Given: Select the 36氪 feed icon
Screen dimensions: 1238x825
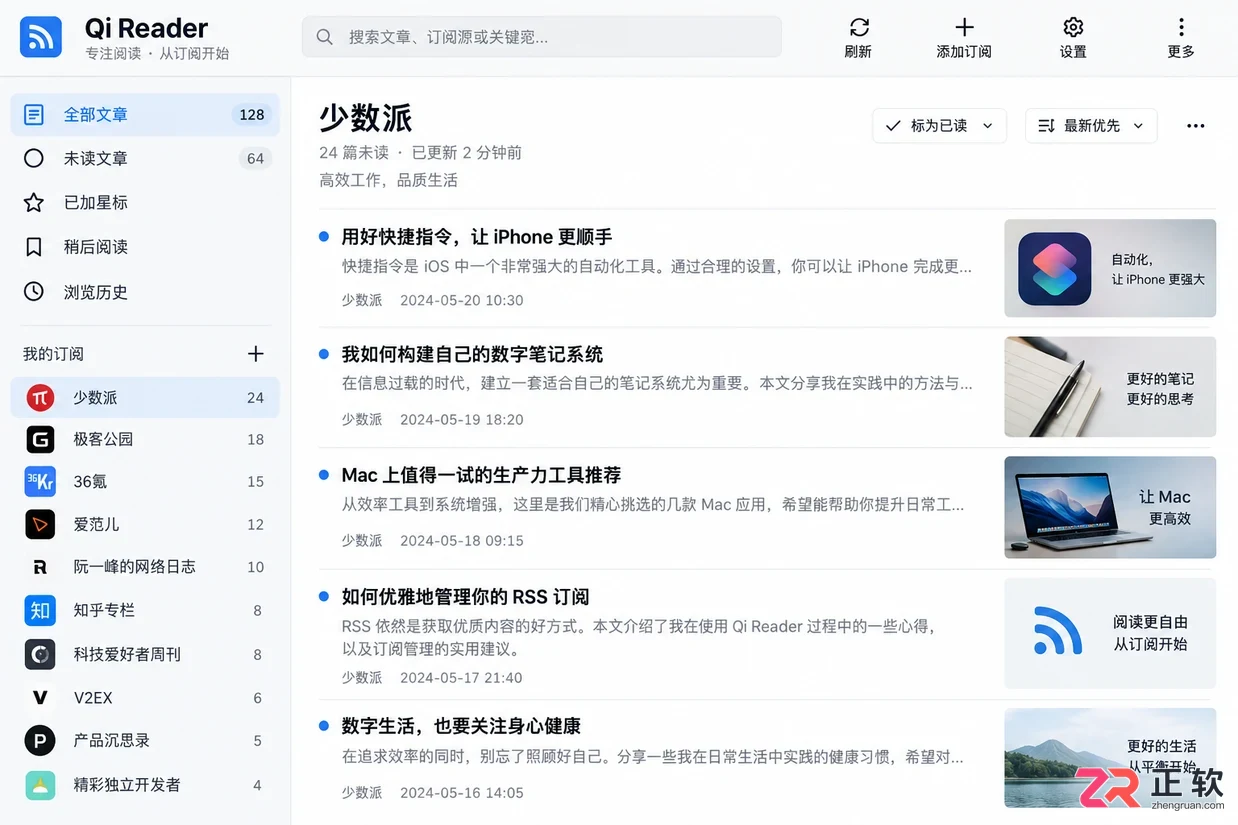Looking at the screenshot, I should coord(40,481).
